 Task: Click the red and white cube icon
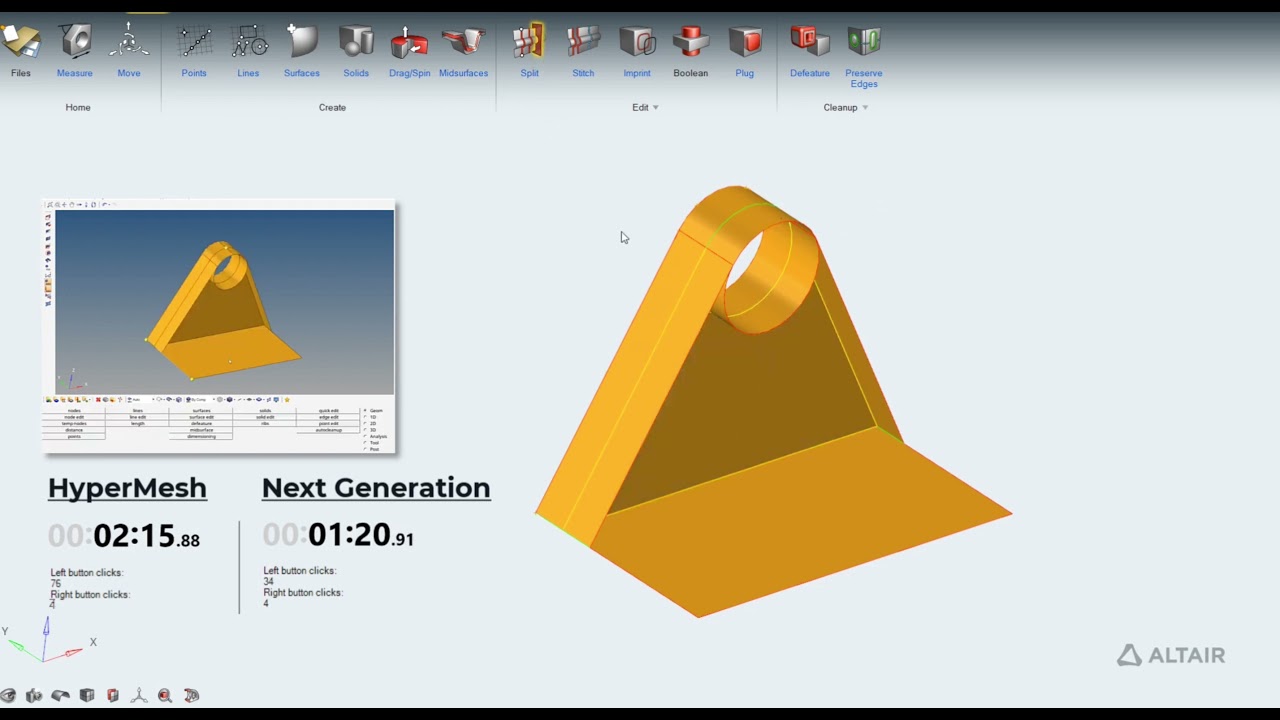(113, 695)
